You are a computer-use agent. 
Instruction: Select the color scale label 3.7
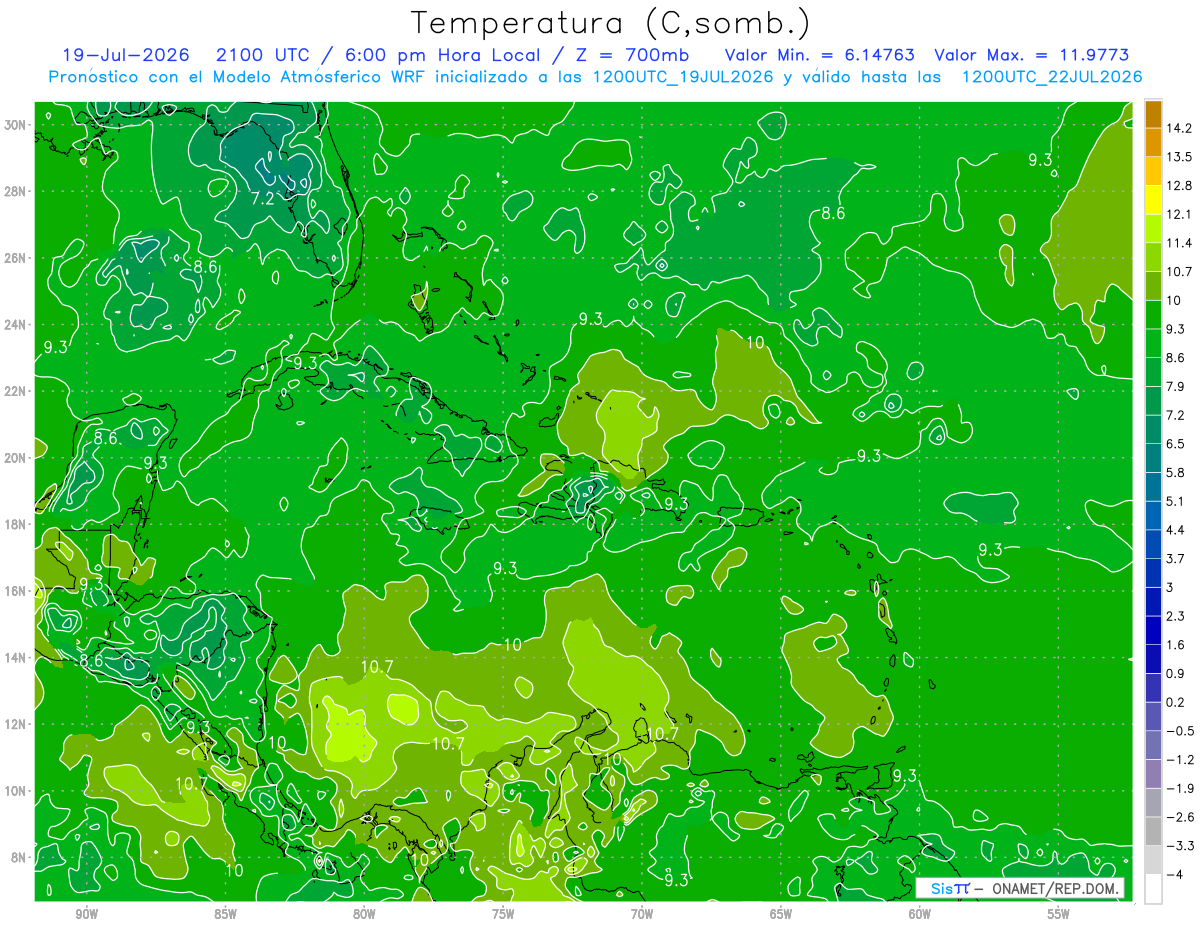pos(1176,558)
